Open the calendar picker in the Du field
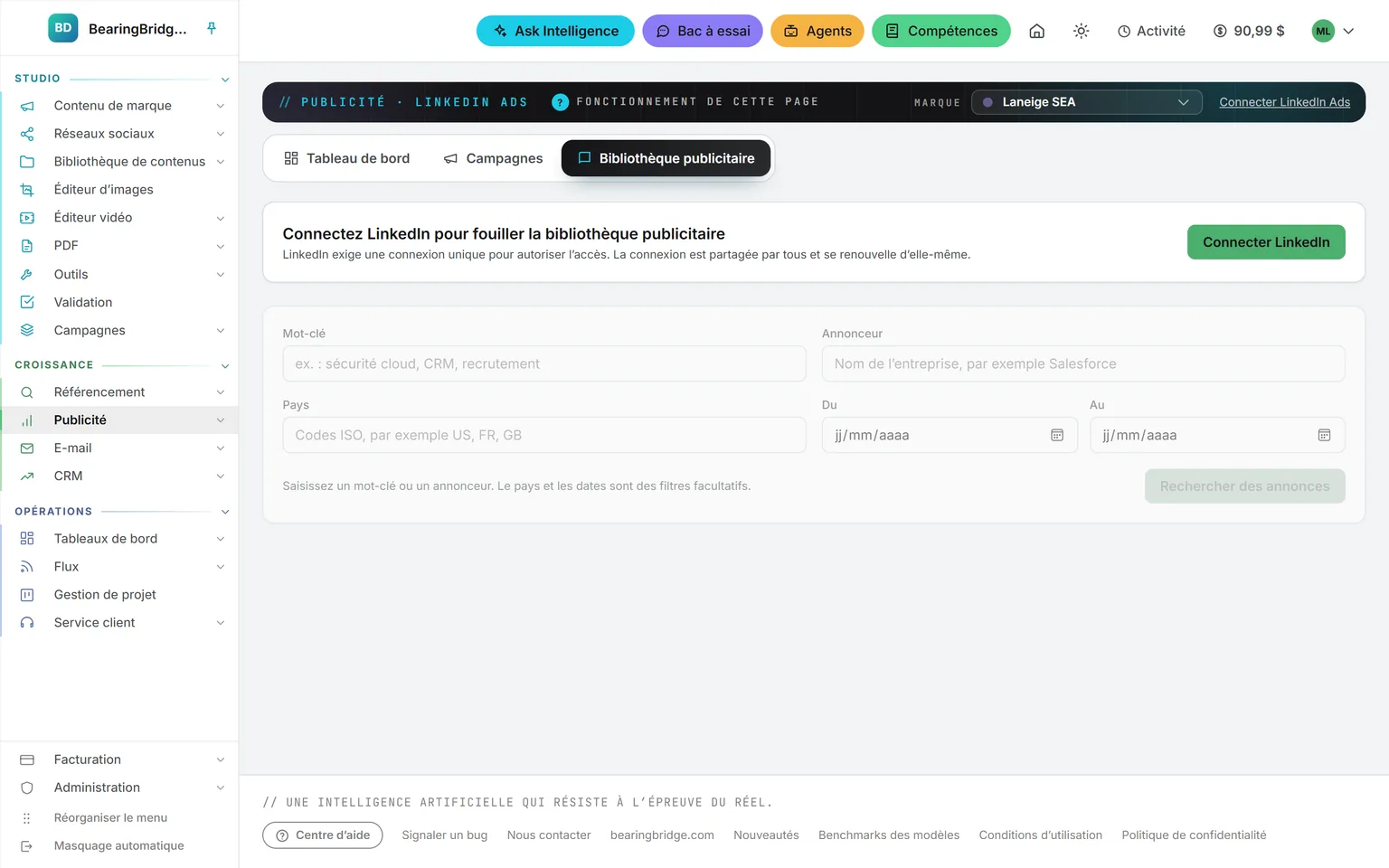 tap(1057, 435)
